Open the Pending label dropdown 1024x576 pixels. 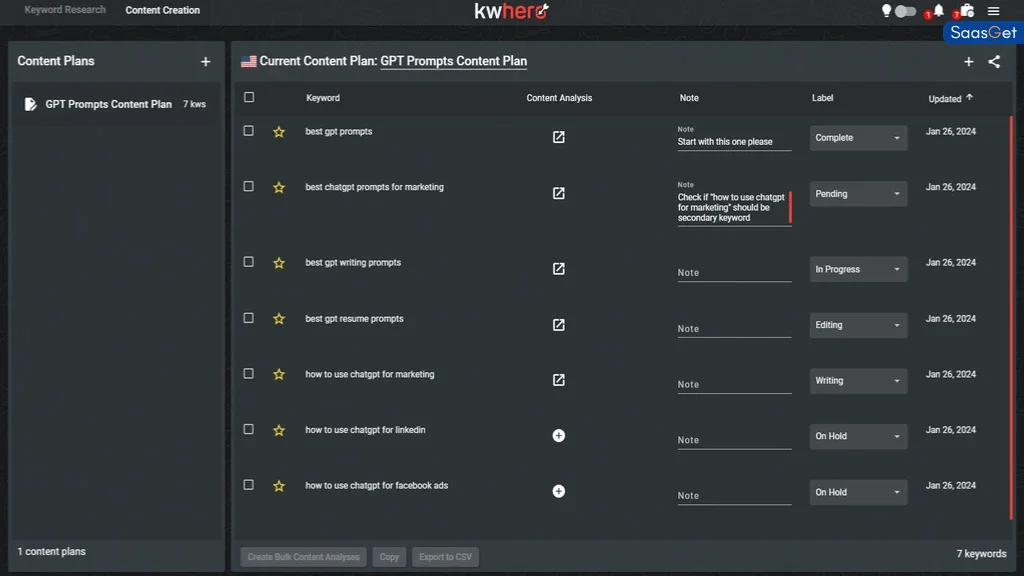858,194
